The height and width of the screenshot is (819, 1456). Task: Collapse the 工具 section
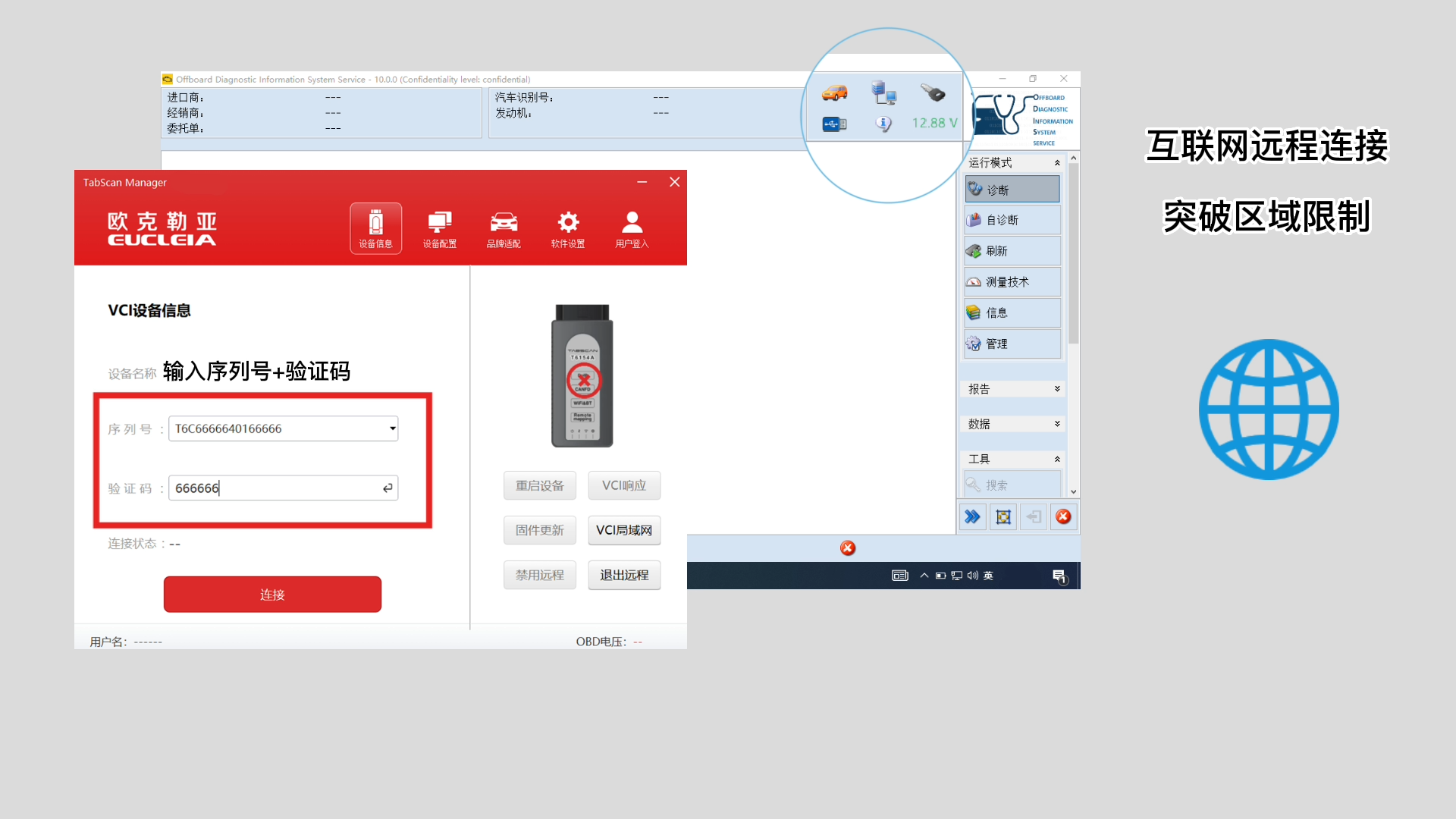tap(1057, 460)
